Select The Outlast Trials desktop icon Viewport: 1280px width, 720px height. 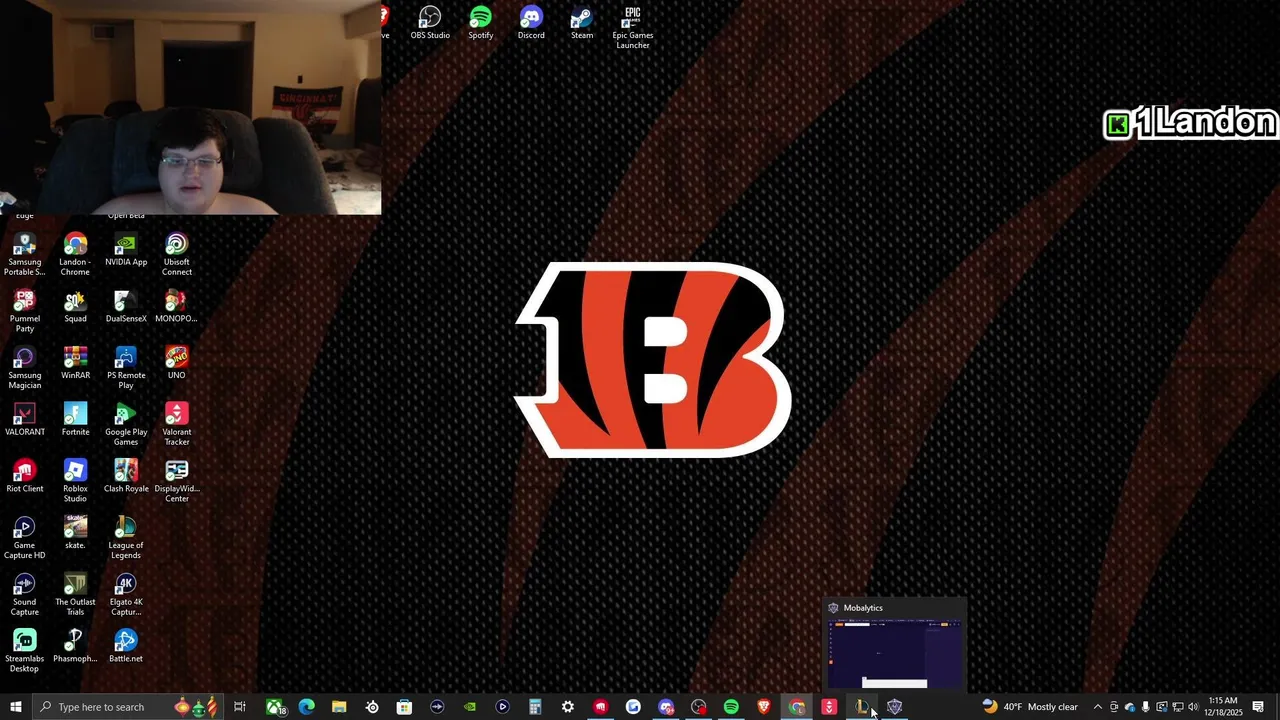[x=75, y=596]
